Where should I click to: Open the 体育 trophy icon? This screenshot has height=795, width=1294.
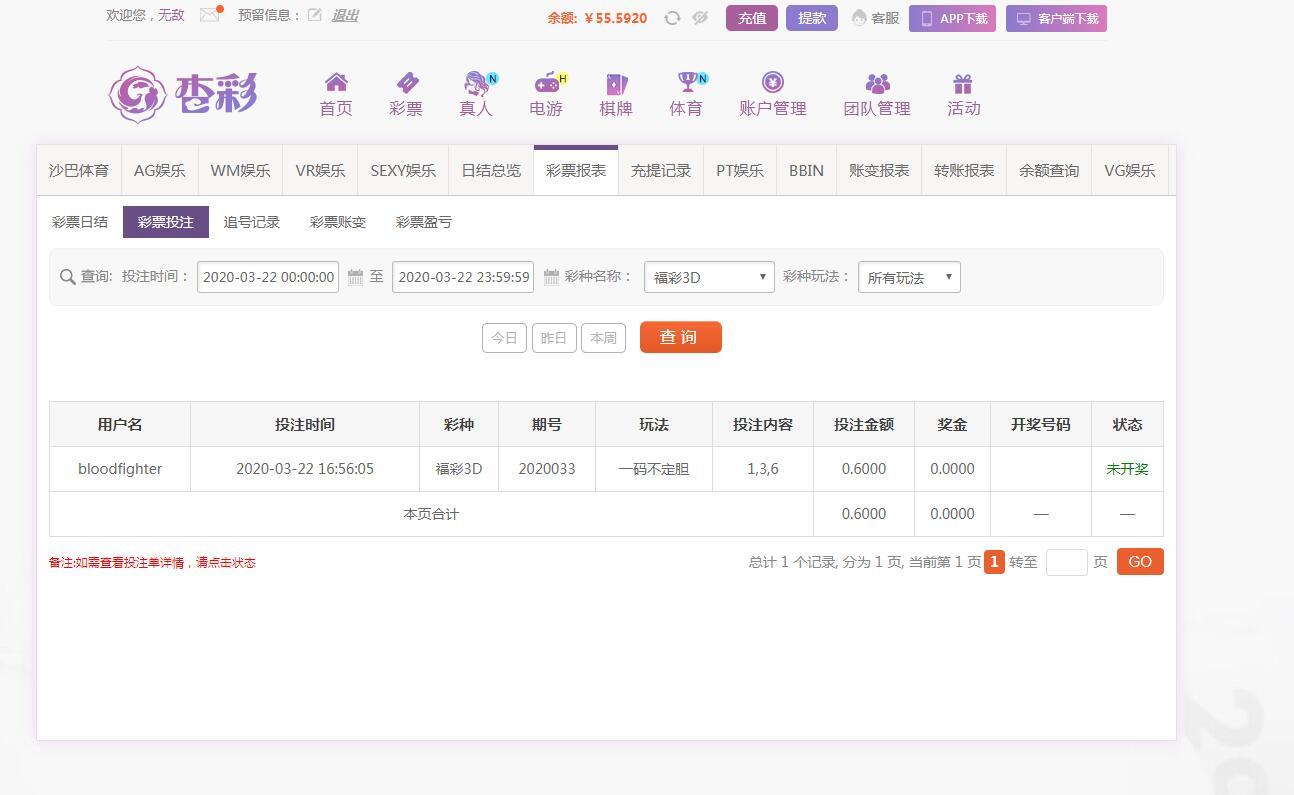[686, 83]
